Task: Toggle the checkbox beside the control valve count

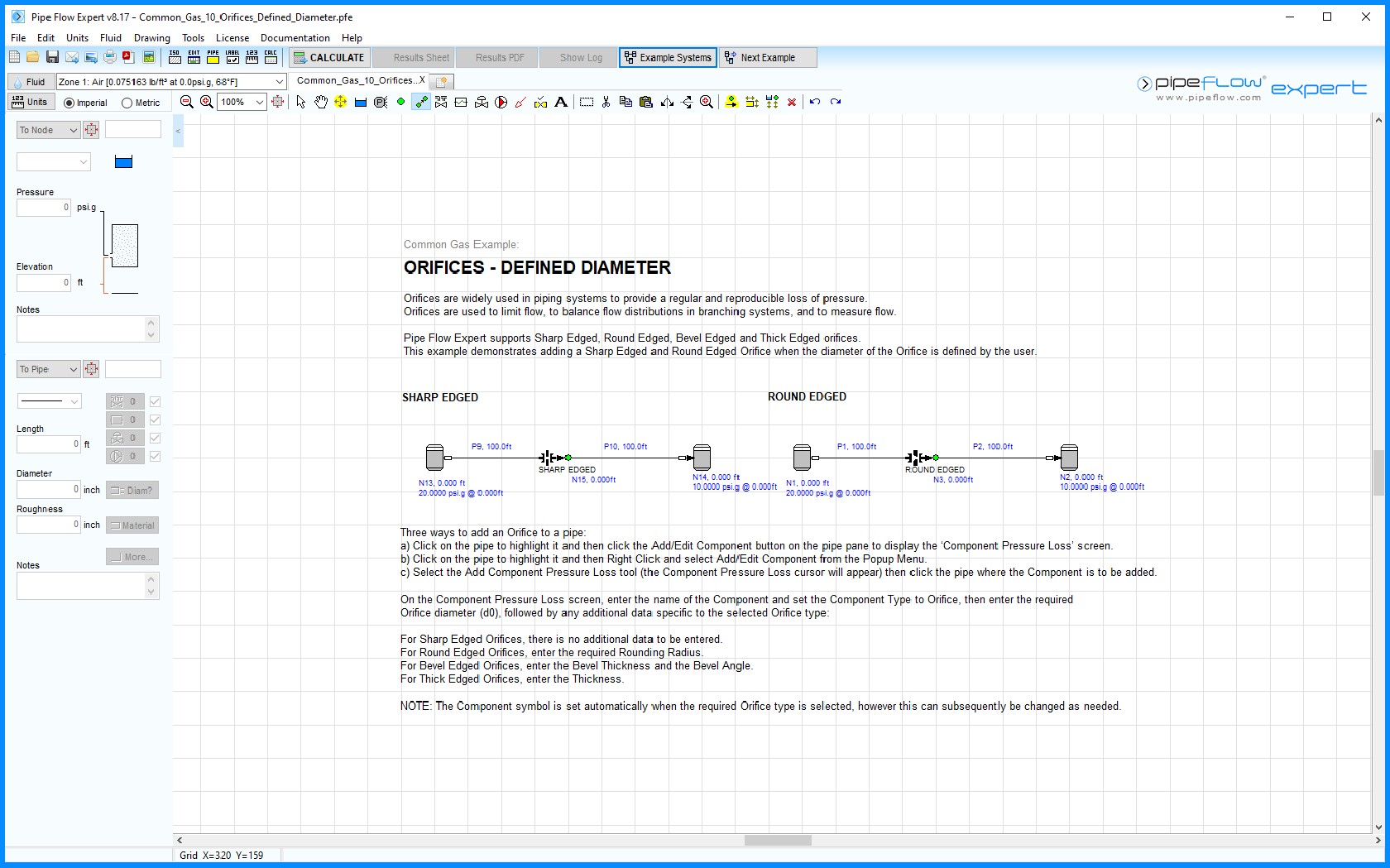Action: pos(155,438)
